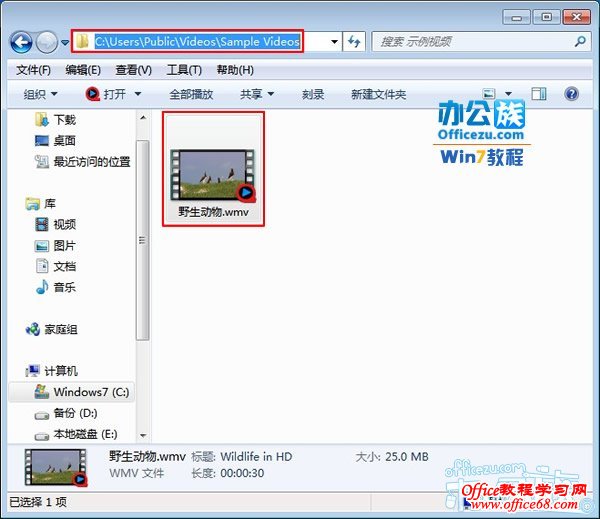
Task: Toggle the preview pane icon
Action: click(539, 94)
